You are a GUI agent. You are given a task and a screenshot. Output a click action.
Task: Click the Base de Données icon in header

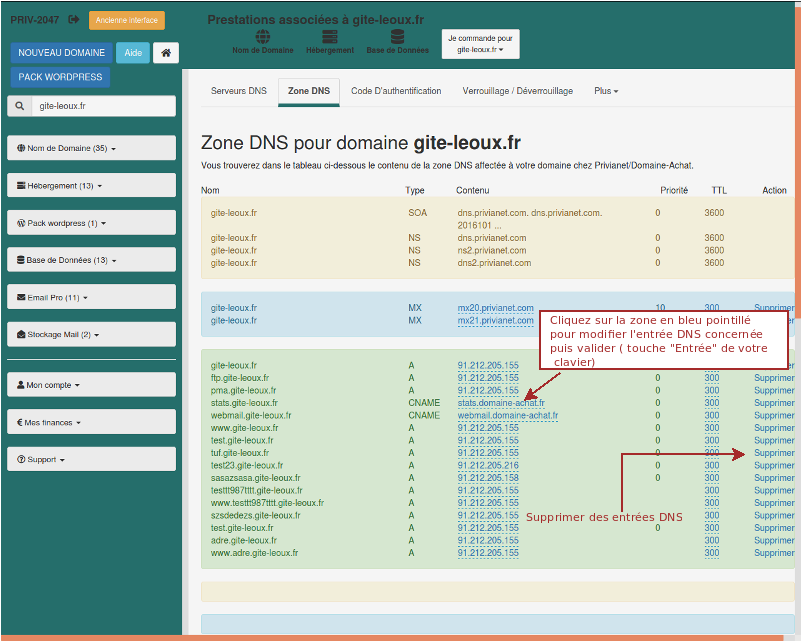(x=397, y=37)
